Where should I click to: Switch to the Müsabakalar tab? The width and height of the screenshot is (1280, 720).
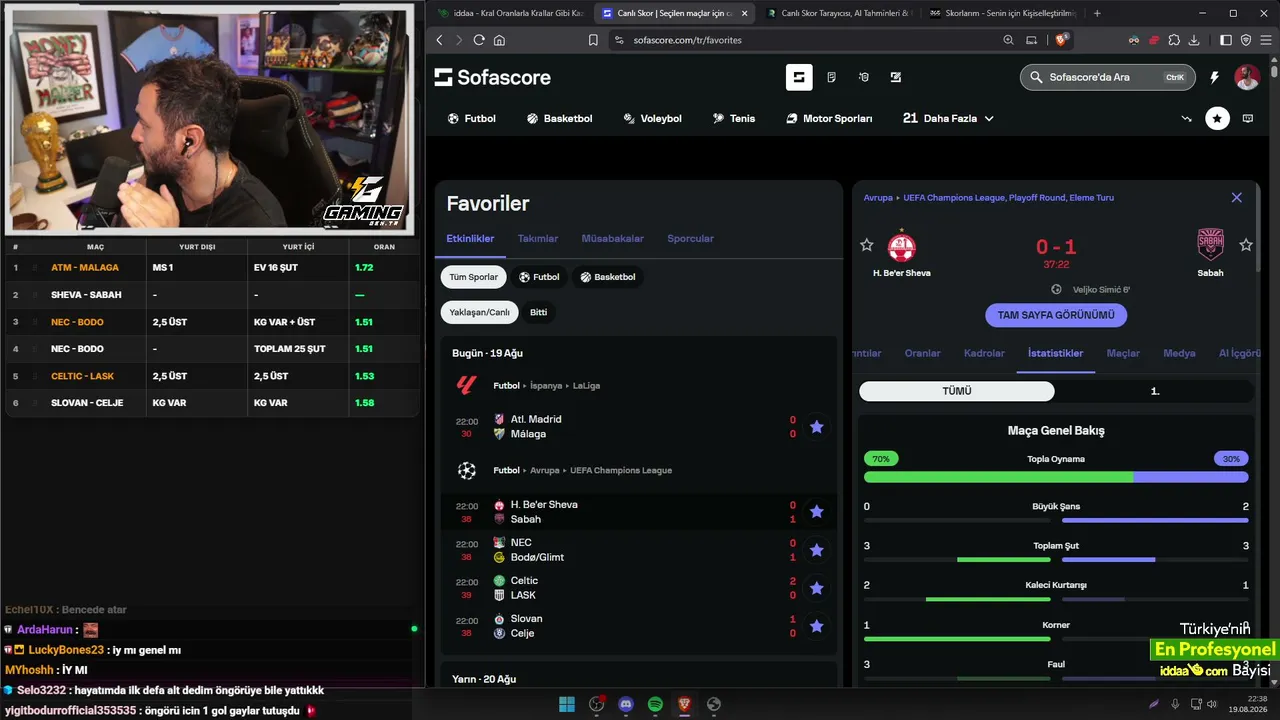coord(612,239)
